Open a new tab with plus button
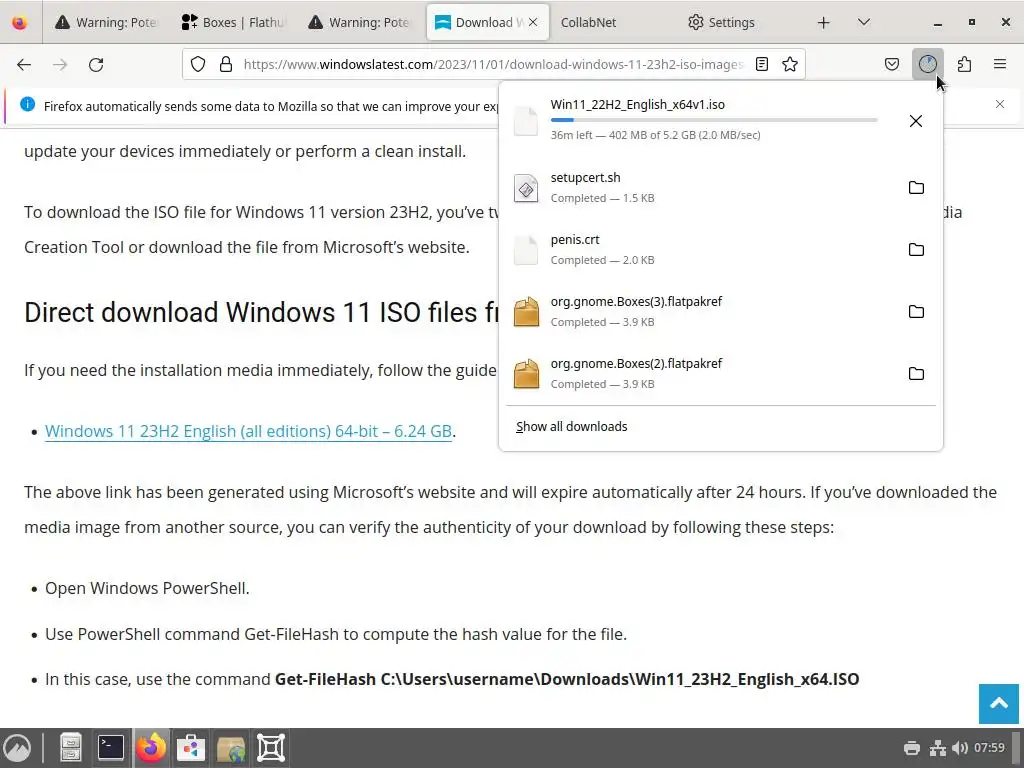 (824, 22)
